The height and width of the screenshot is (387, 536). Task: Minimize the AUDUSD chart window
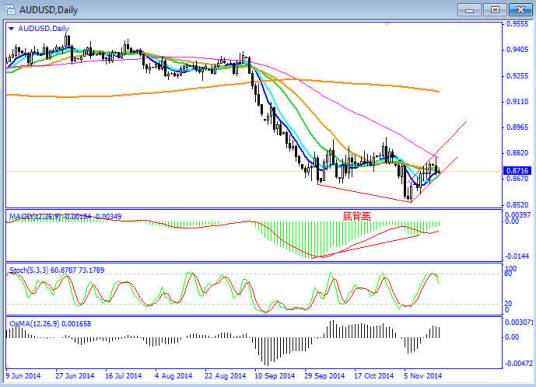469,10
